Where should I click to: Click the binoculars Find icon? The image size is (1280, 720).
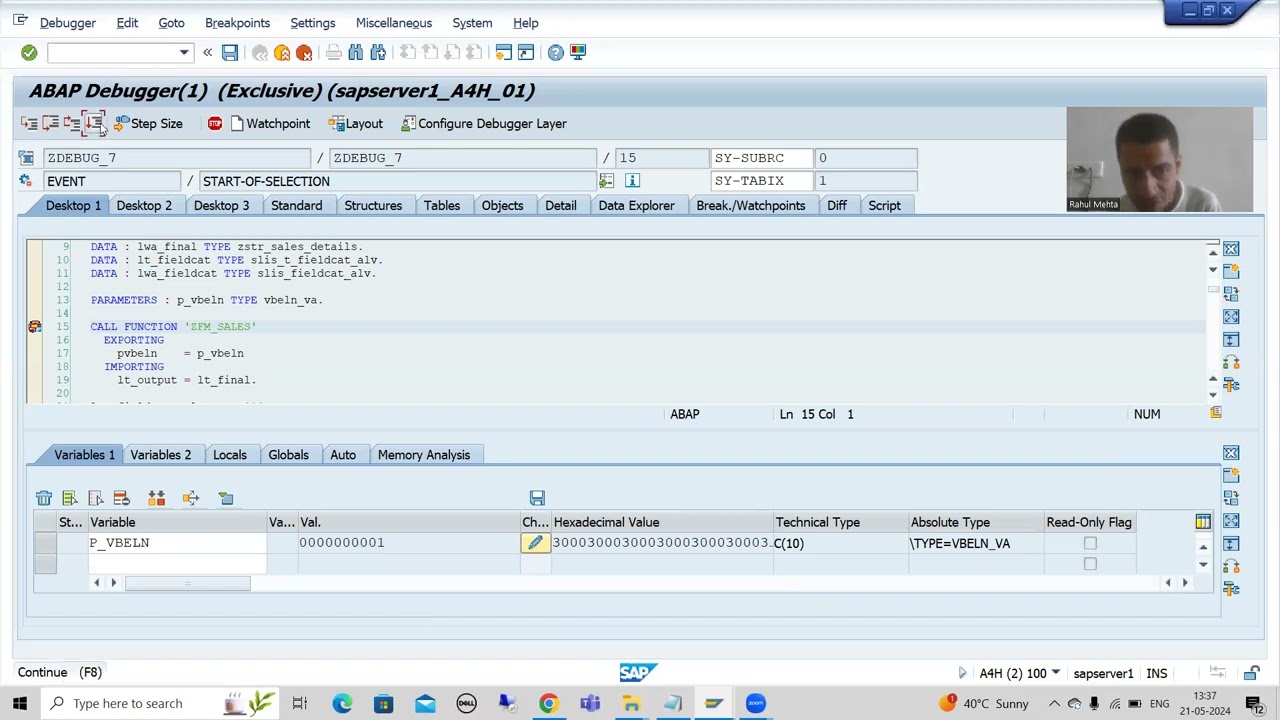pos(356,52)
